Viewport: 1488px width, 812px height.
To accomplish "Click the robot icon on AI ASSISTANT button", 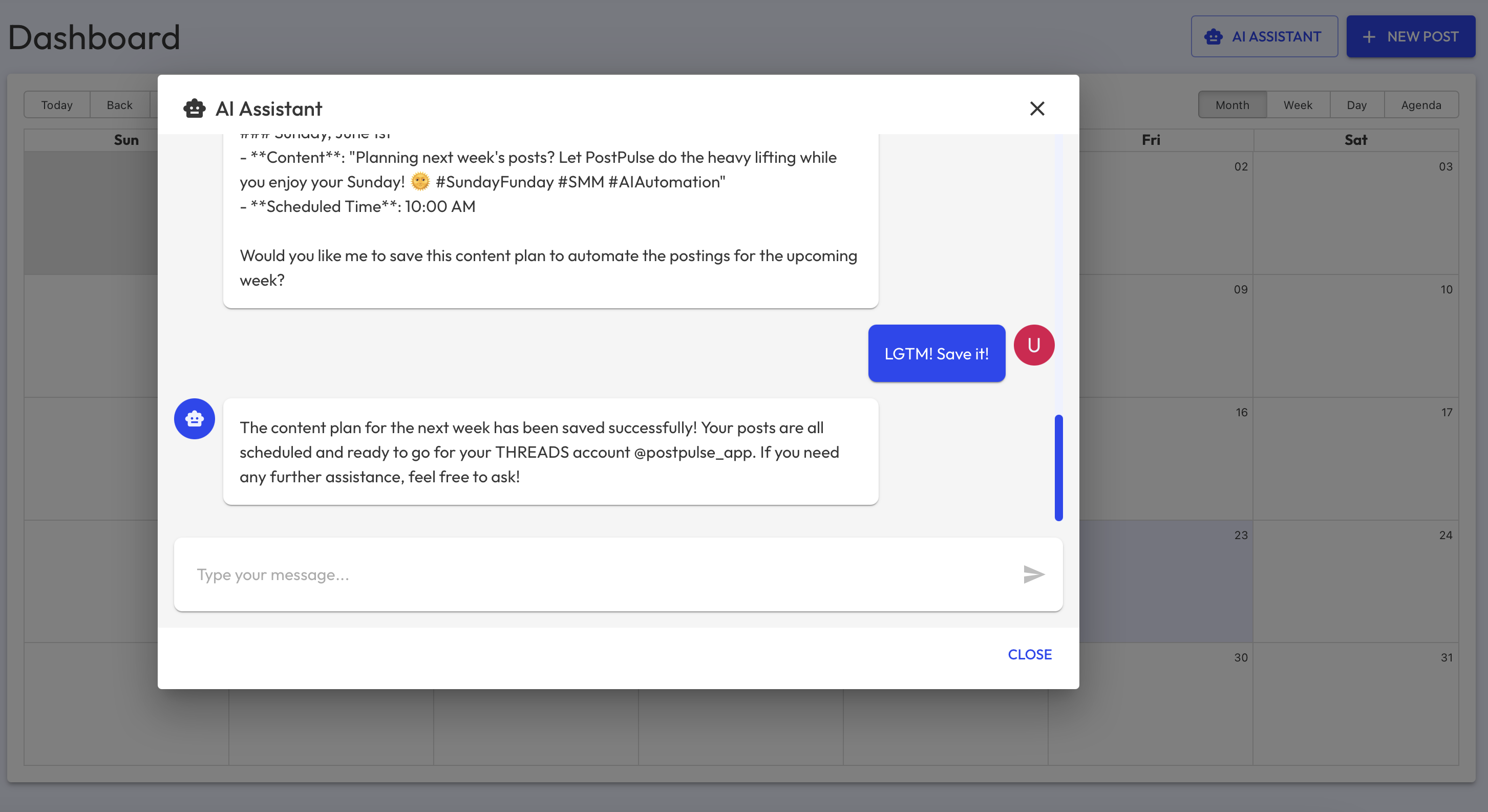I will pyautogui.click(x=1213, y=36).
